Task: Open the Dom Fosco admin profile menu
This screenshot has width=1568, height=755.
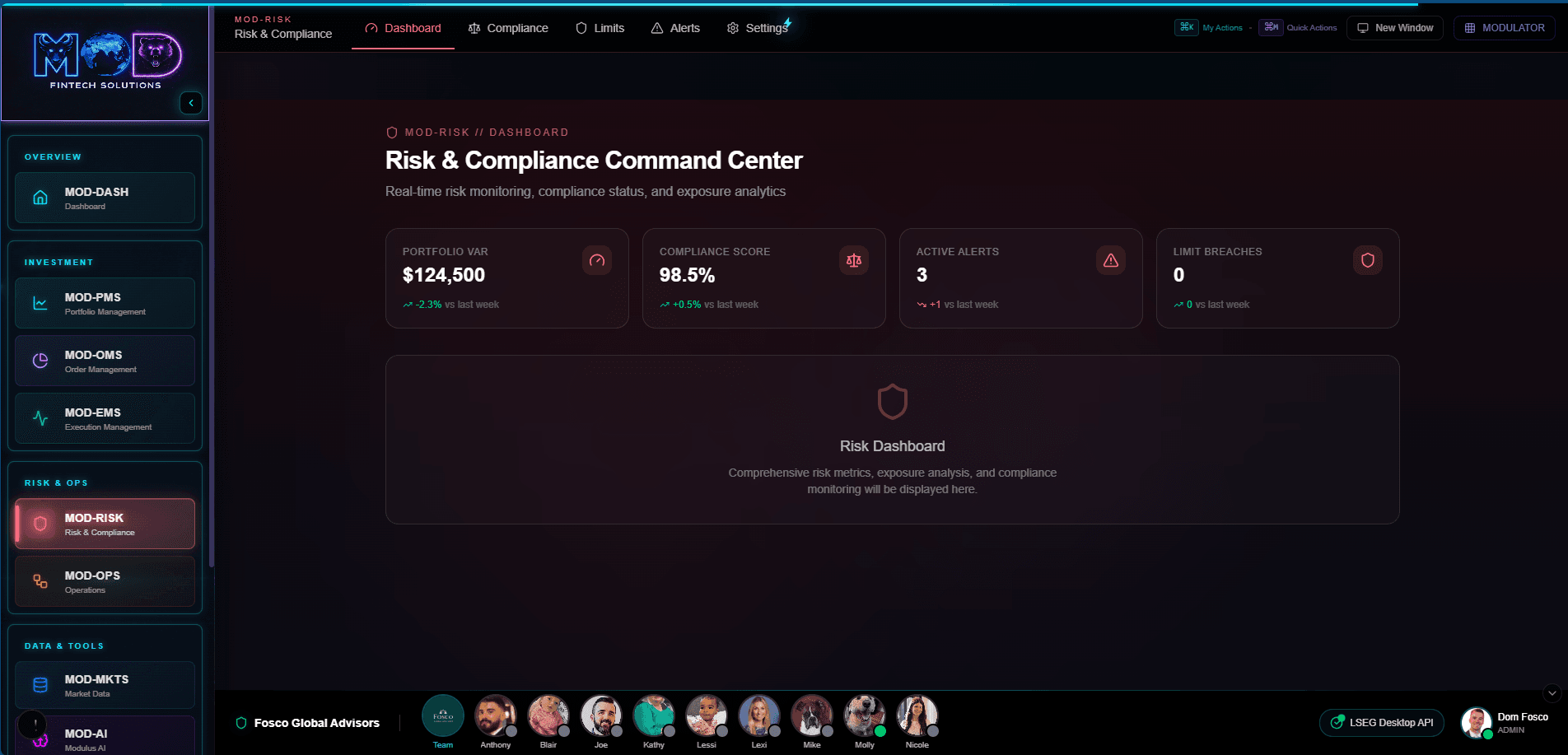Action: pos(1505,723)
